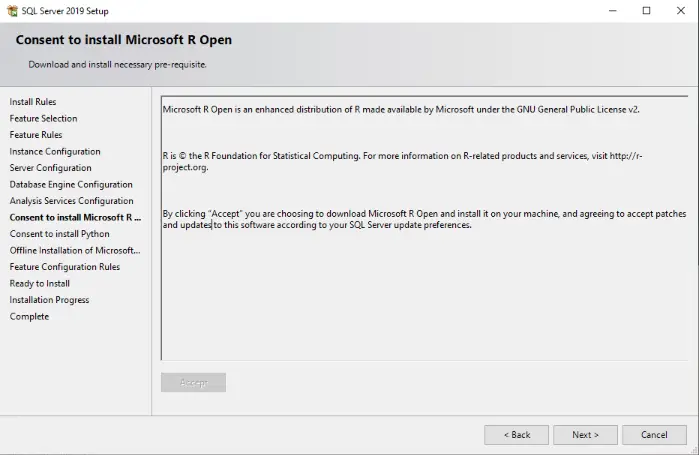Click the SQL Server Setup title bar icon
The height and width of the screenshot is (455, 699).
click(x=12, y=11)
